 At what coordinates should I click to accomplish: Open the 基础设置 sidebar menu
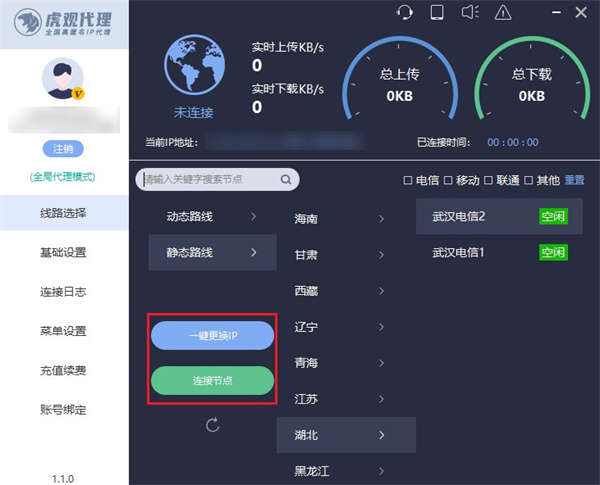tap(64, 252)
